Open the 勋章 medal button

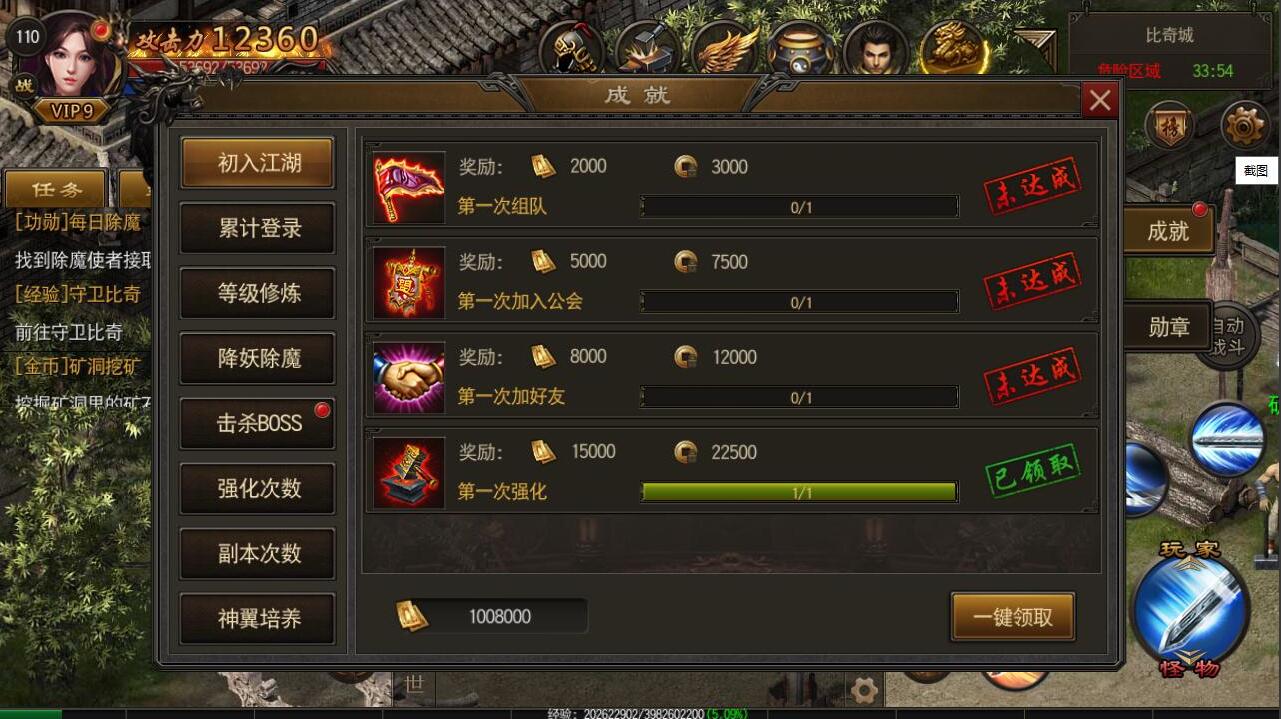pyautogui.click(x=1168, y=327)
